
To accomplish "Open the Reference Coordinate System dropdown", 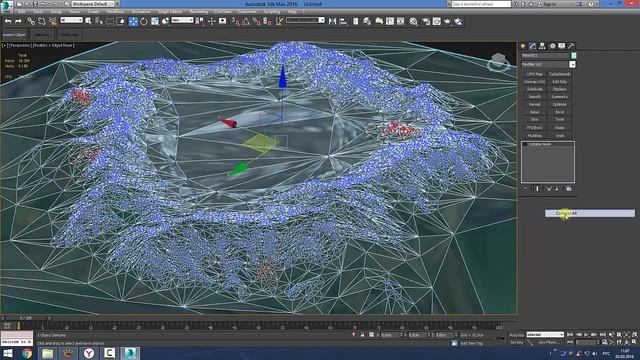I will pos(182,20).
